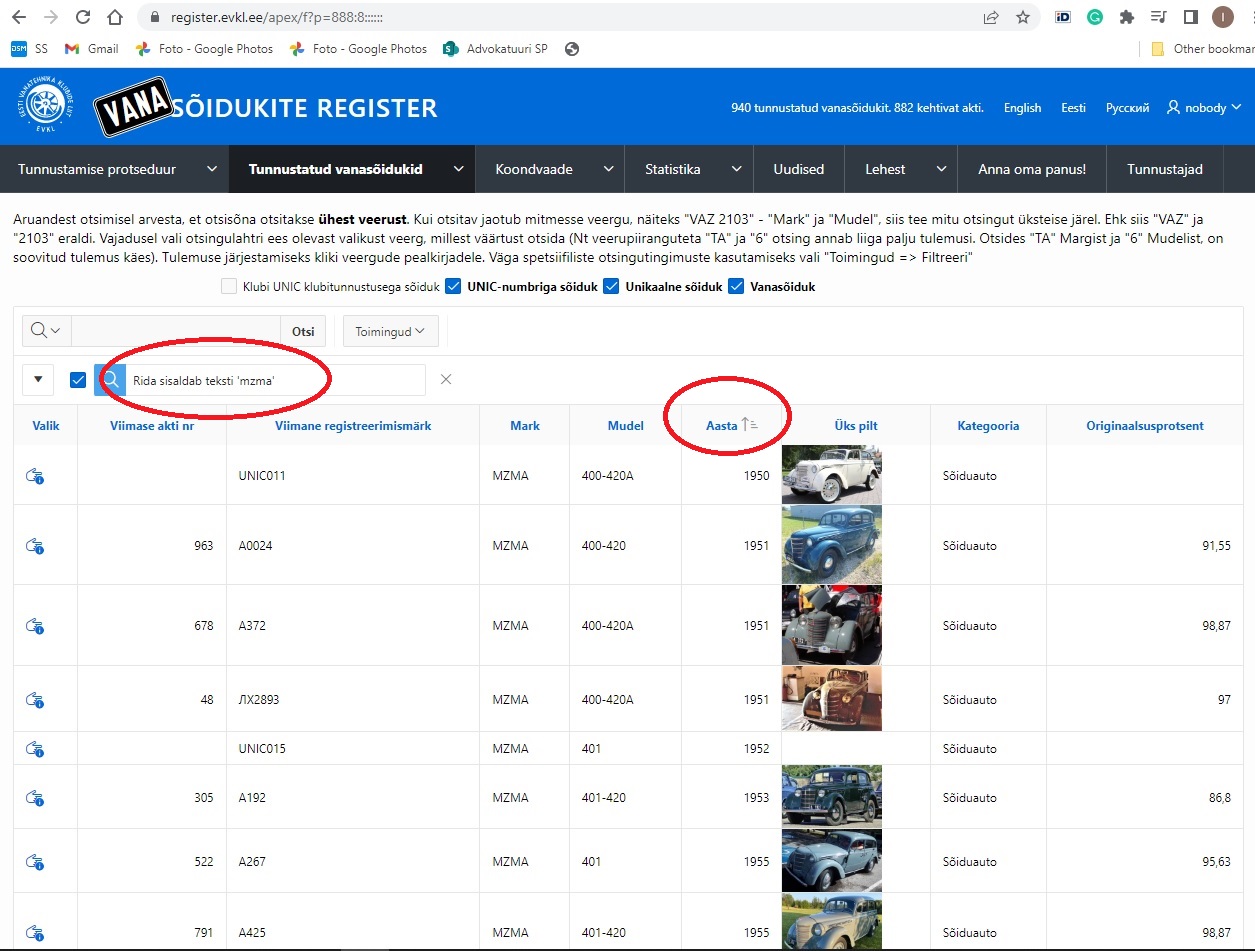Disable the 'mzma' filter checkbox
The height and width of the screenshot is (951, 1255).
tap(78, 380)
